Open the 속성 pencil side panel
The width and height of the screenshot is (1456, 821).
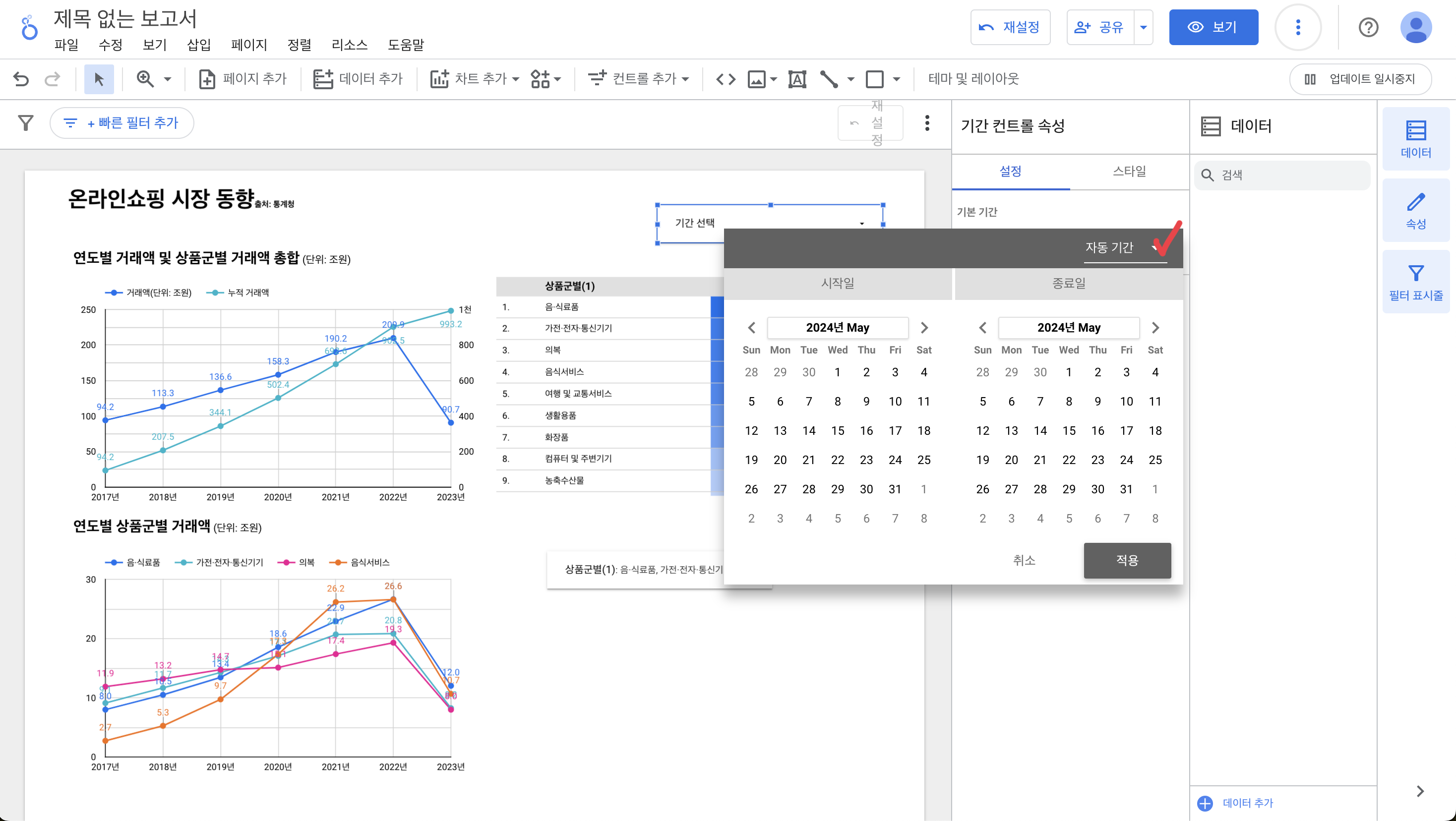1415,211
